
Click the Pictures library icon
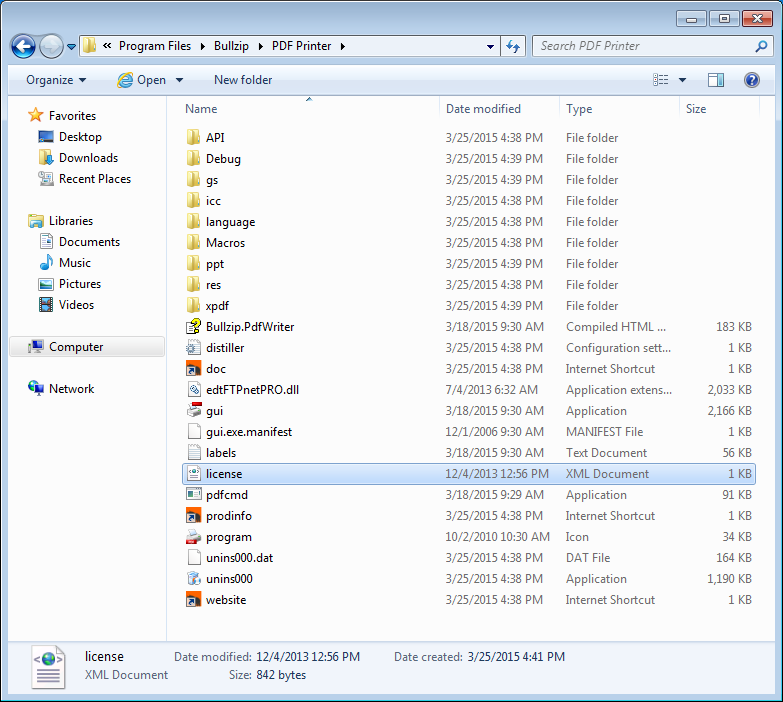tap(46, 284)
